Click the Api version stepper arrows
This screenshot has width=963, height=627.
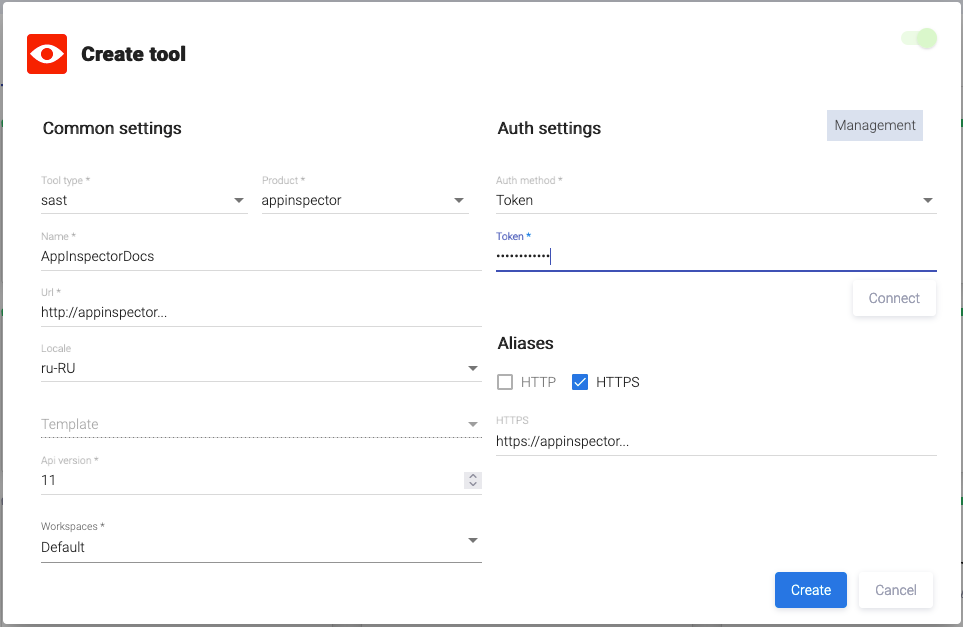tap(473, 480)
